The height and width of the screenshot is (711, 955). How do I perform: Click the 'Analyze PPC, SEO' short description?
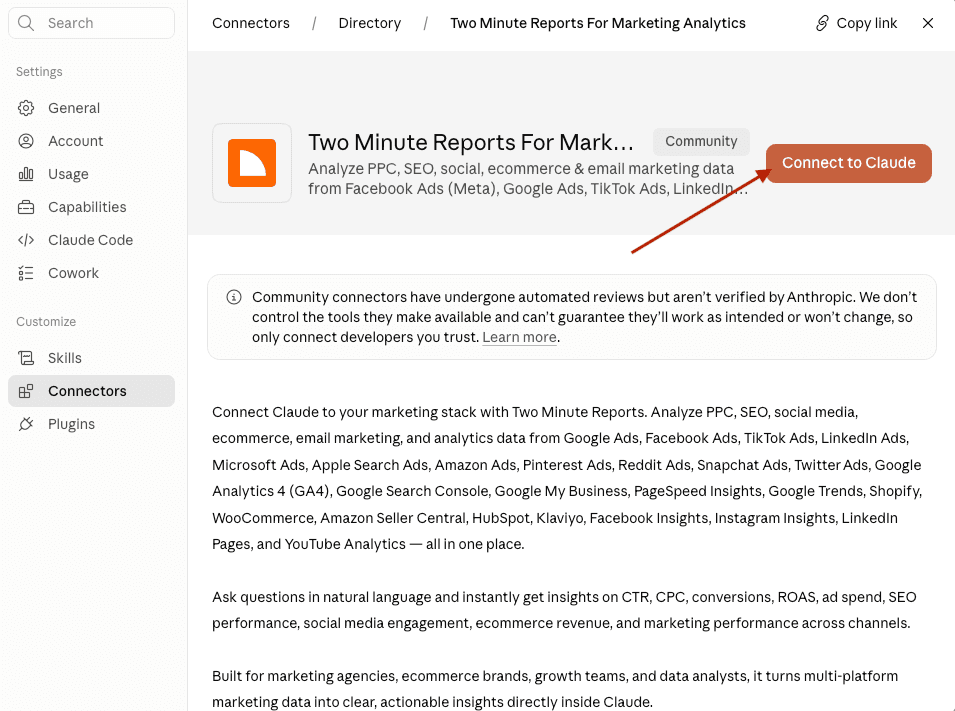[x=527, y=179]
